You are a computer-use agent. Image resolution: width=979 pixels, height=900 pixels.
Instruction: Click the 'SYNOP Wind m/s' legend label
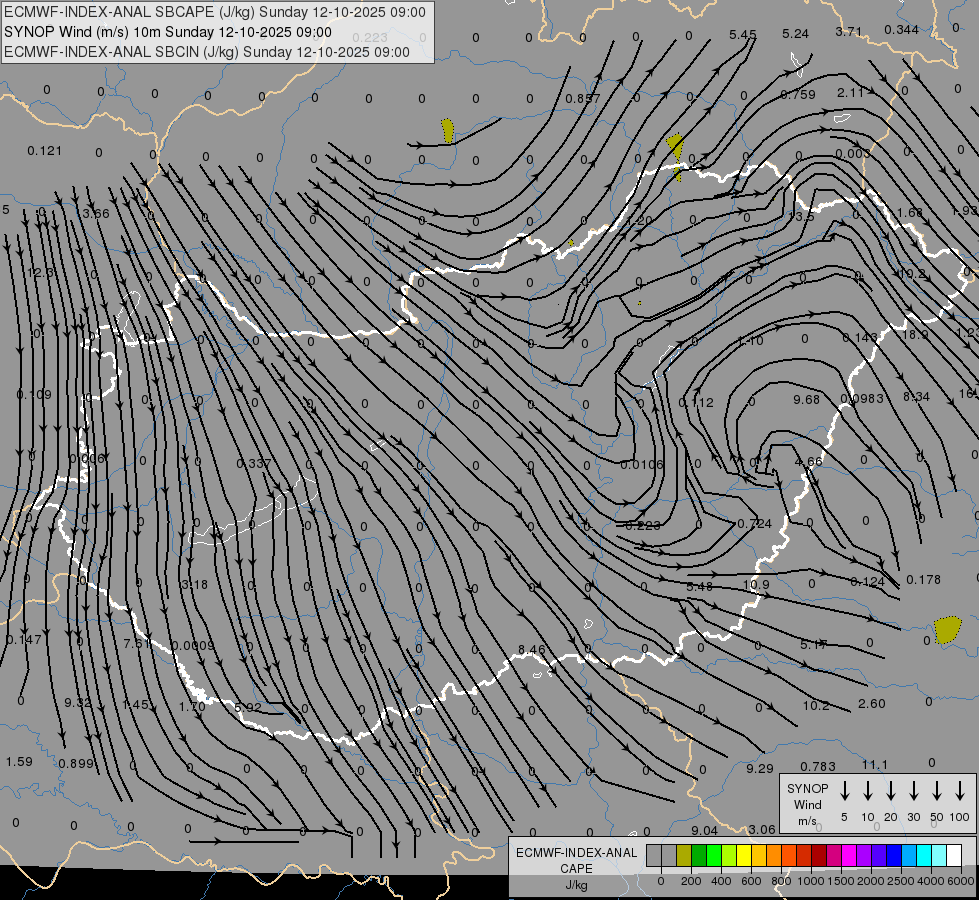coord(807,804)
